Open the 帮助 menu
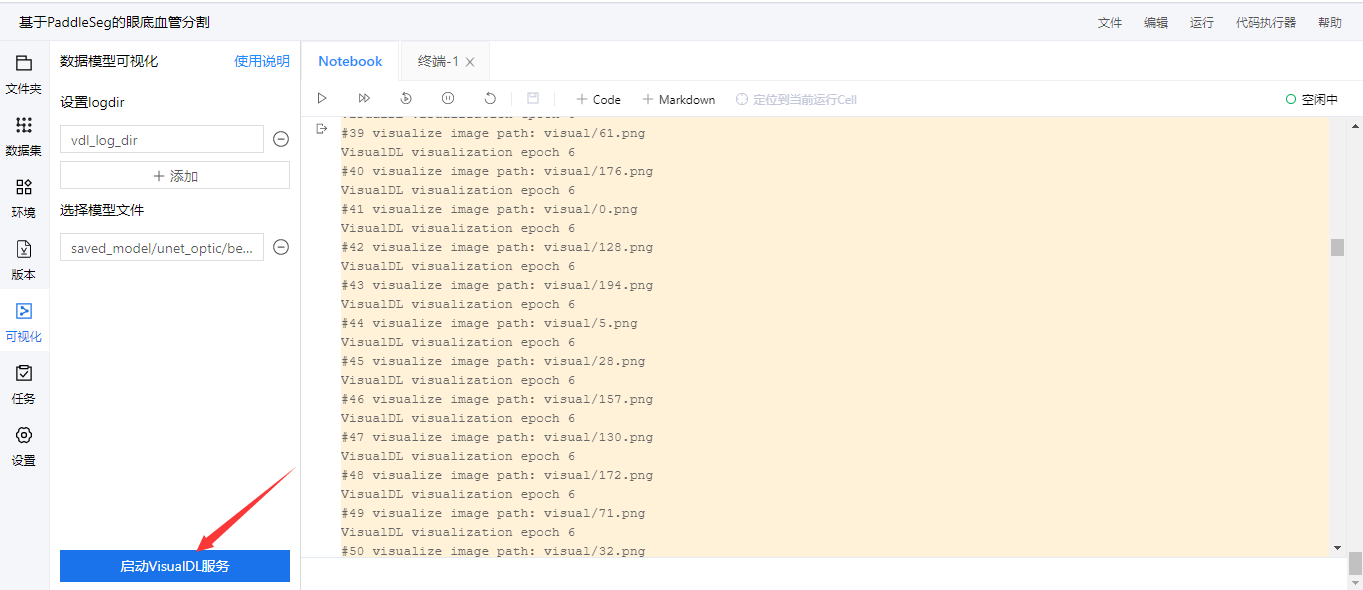 pos(1330,22)
